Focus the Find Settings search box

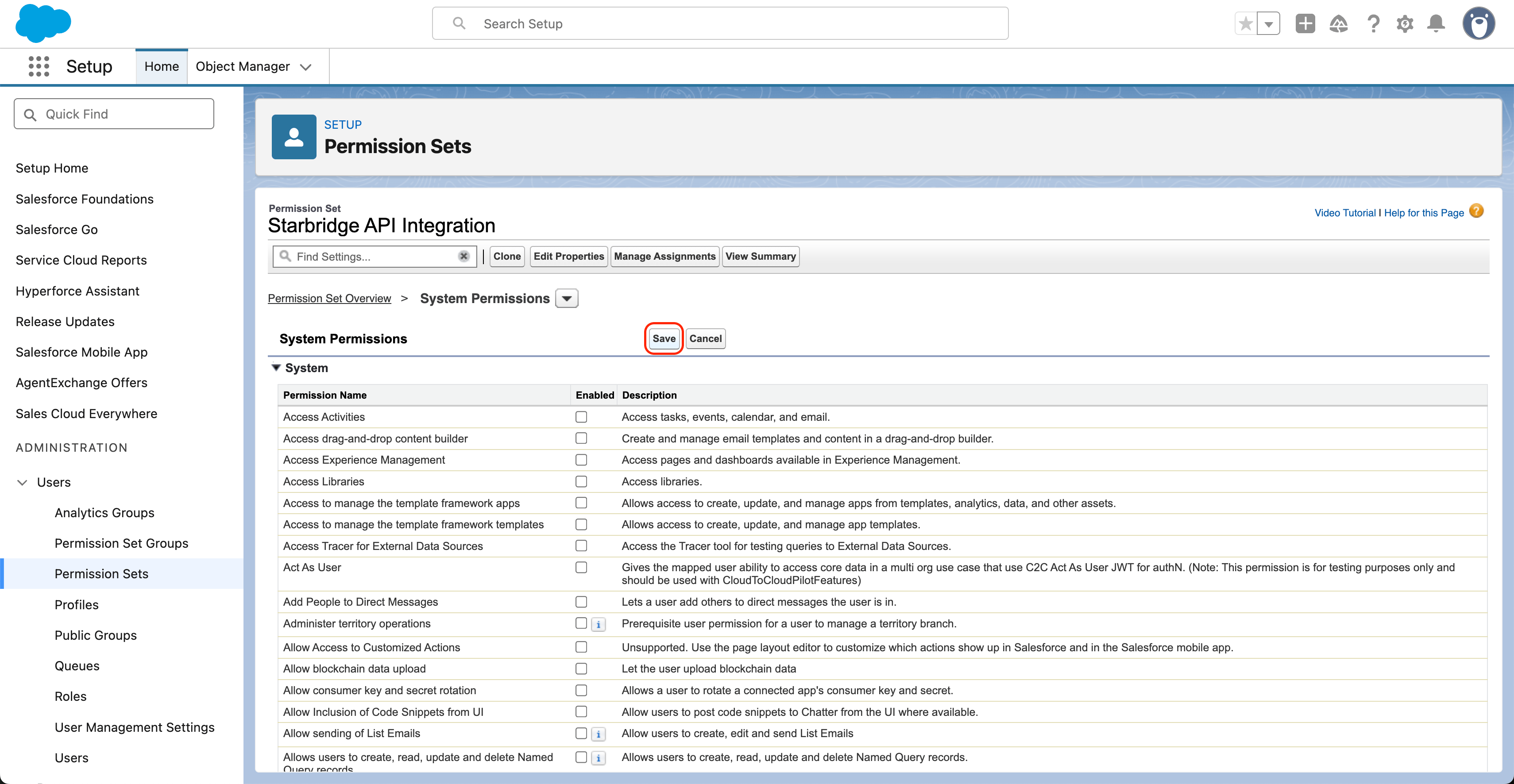[375, 257]
